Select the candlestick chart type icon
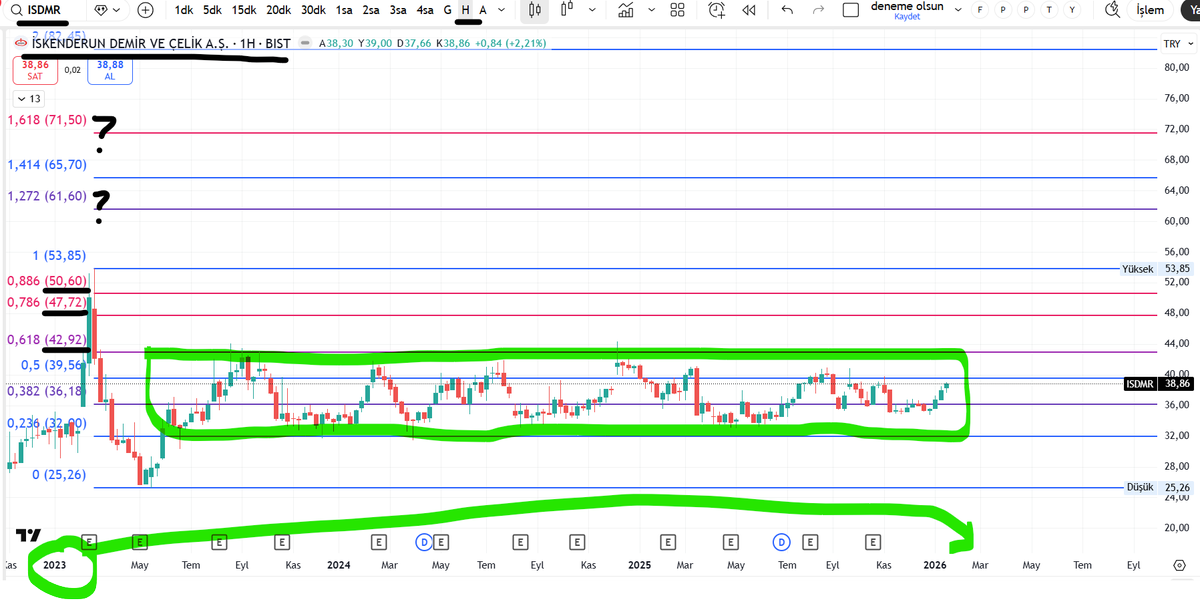This screenshot has height=600, width=1200. click(x=536, y=10)
